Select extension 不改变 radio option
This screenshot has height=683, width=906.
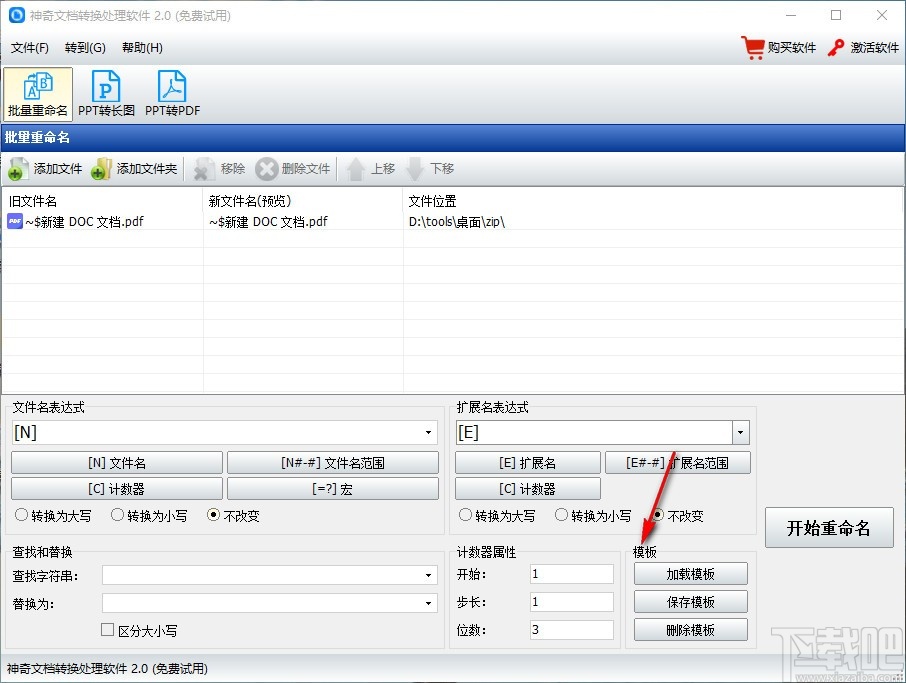tap(658, 515)
